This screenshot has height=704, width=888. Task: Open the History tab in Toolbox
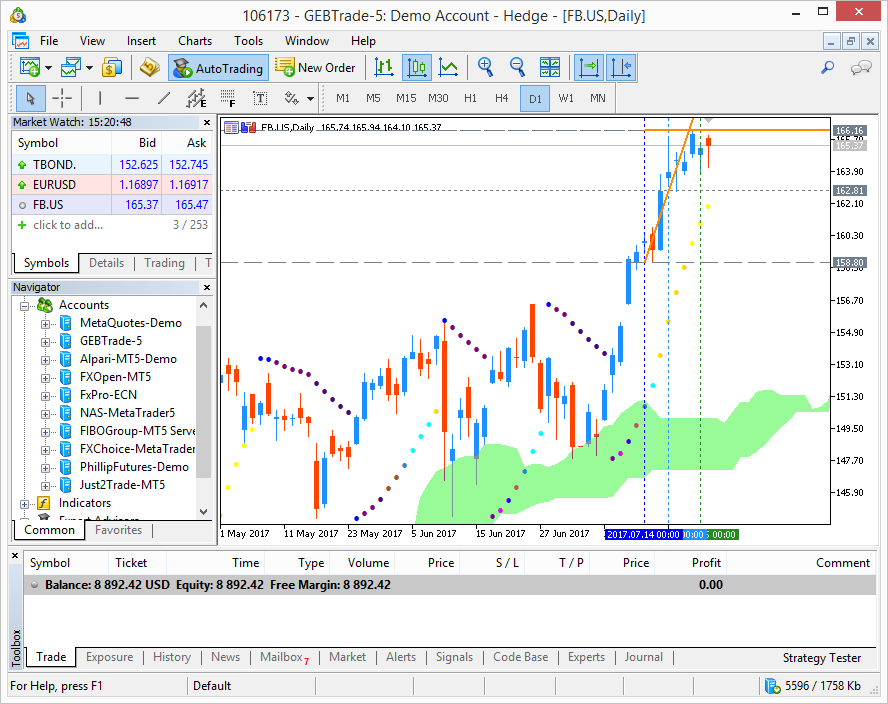click(172, 657)
